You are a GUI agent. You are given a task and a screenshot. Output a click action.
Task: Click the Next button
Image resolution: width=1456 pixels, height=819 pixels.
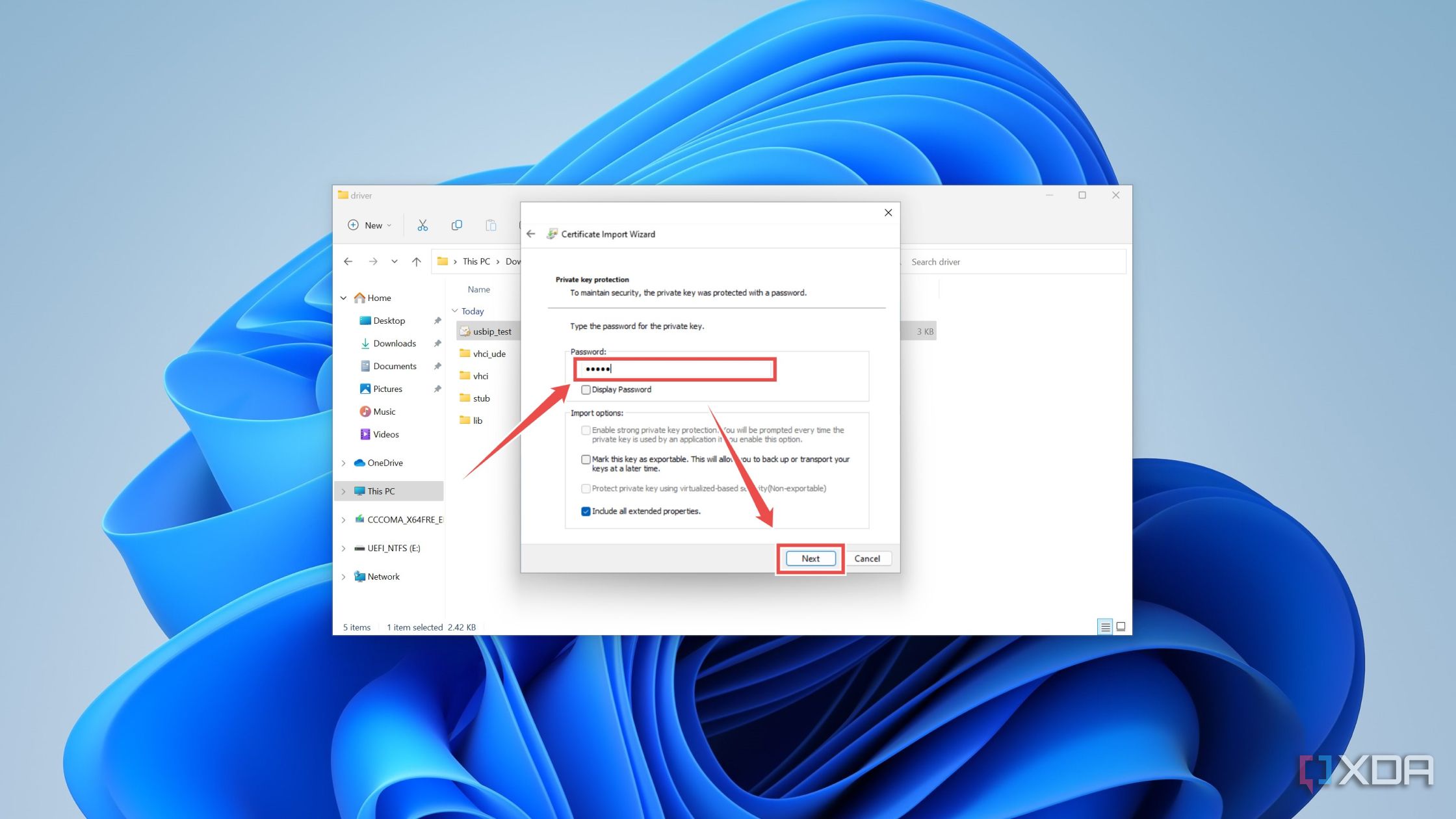pos(810,558)
